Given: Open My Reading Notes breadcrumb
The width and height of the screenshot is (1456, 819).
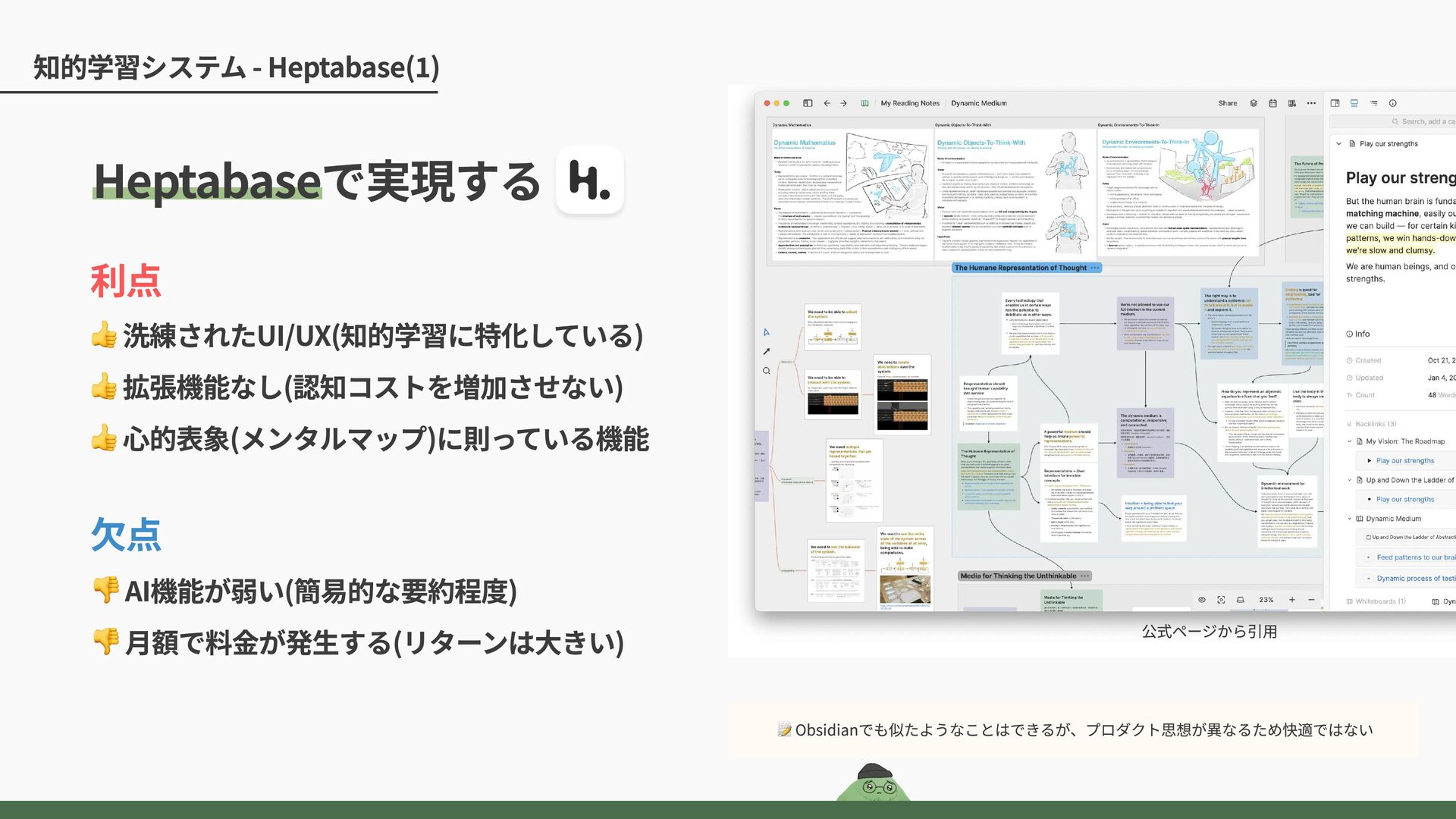Looking at the screenshot, I should coord(909,103).
